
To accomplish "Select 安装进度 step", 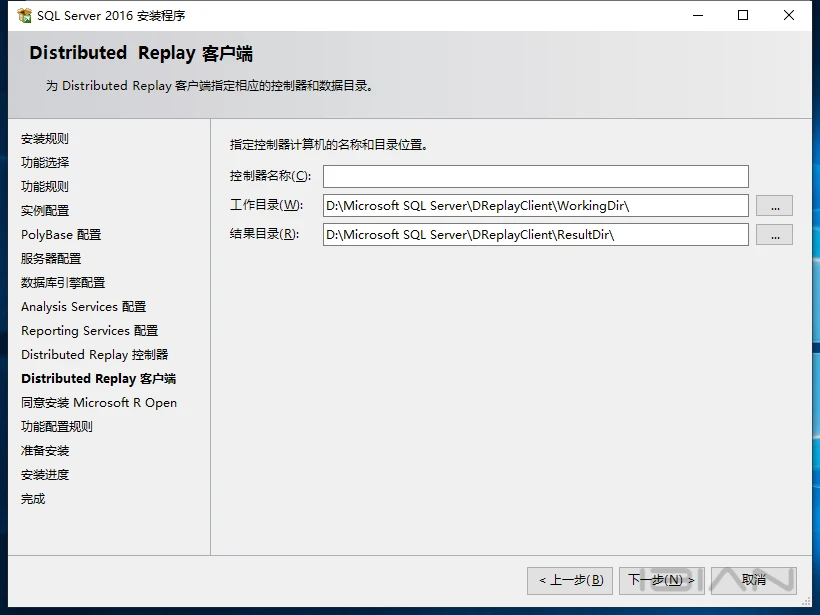I will click(x=45, y=475).
